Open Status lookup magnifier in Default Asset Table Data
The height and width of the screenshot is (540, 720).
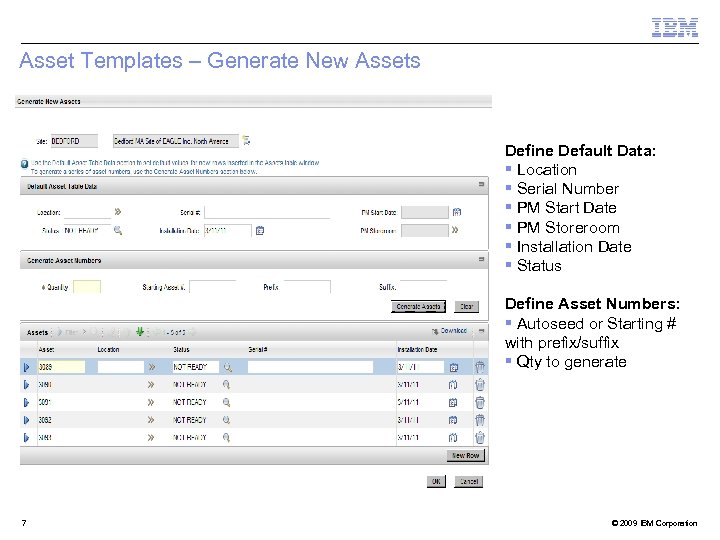click(118, 231)
